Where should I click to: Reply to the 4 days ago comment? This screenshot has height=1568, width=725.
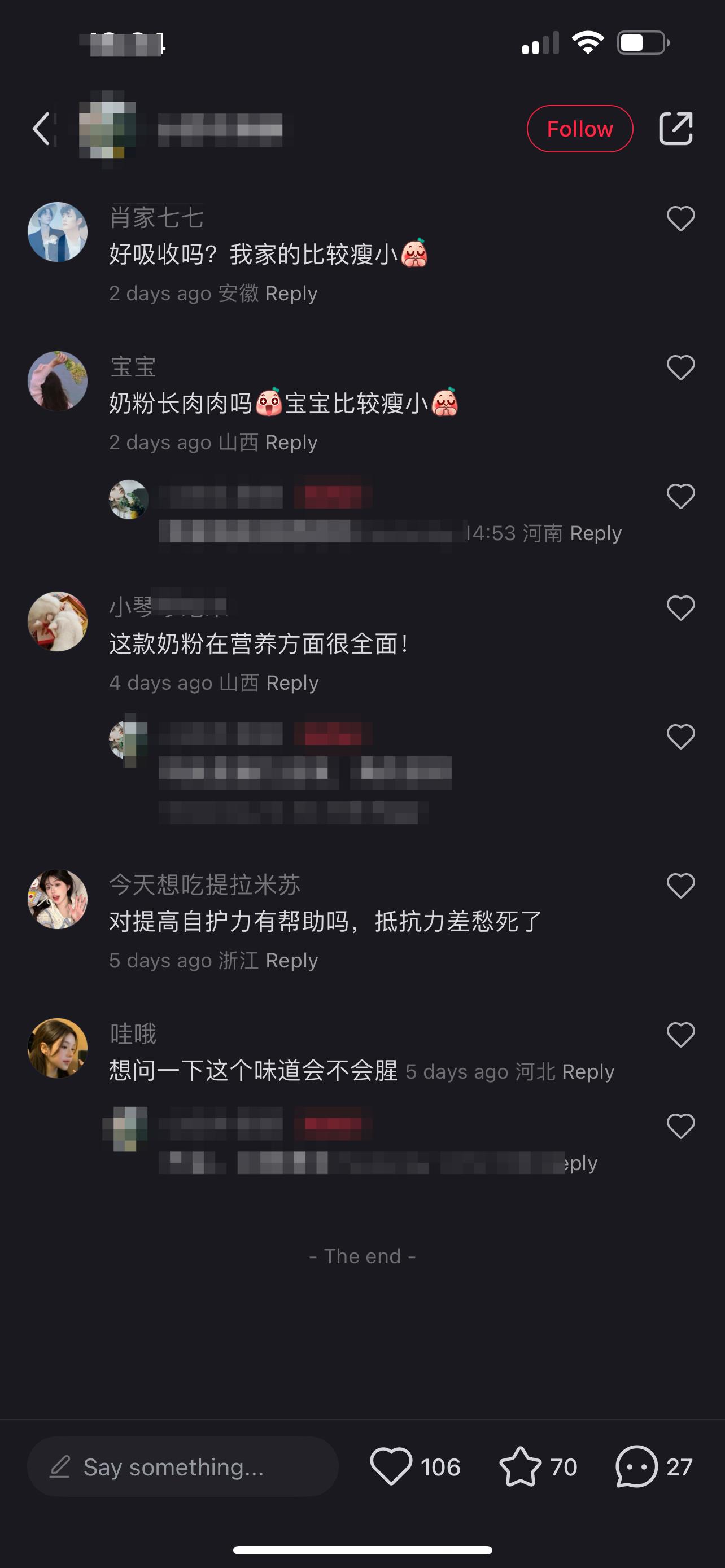(x=292, y=683)
